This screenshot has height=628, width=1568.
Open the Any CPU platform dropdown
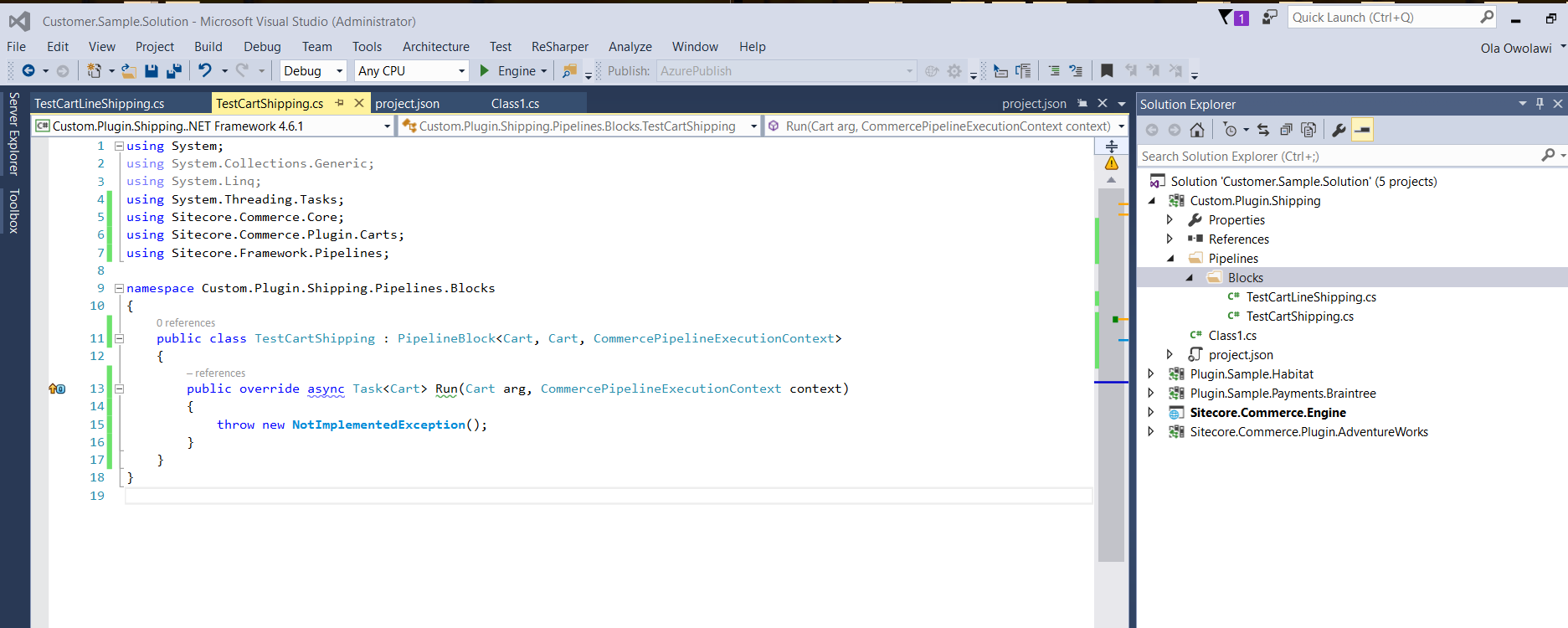(x=411, y=71)
